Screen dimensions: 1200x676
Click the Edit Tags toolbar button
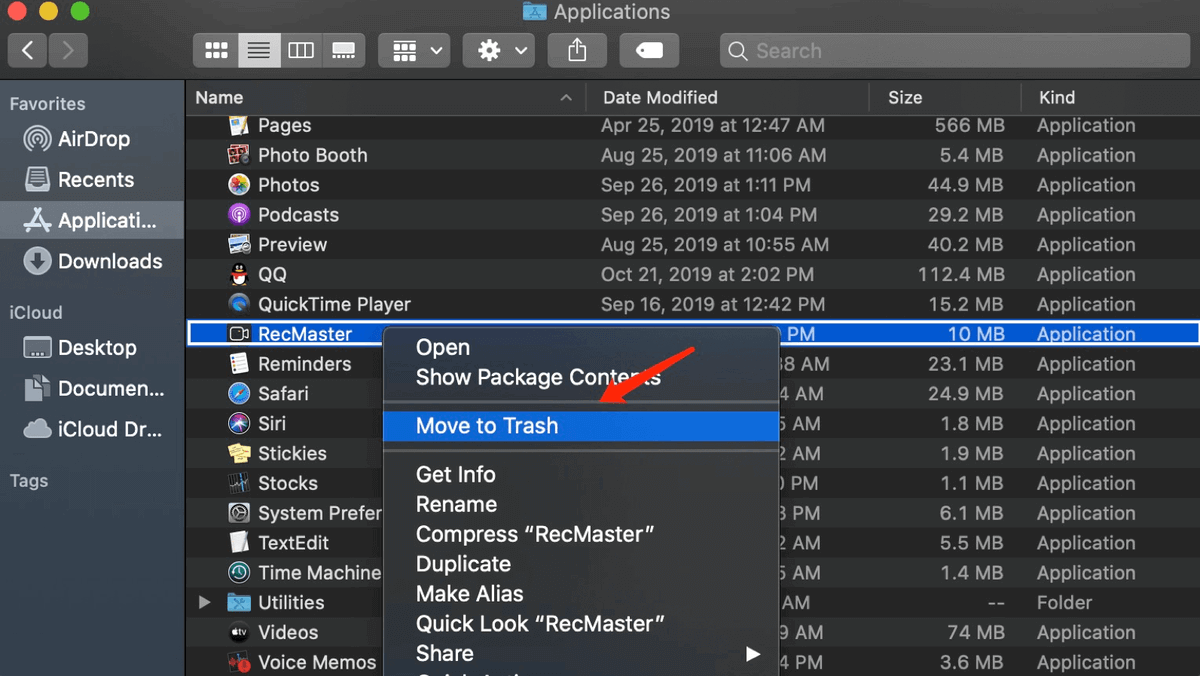tap(649, 50)
